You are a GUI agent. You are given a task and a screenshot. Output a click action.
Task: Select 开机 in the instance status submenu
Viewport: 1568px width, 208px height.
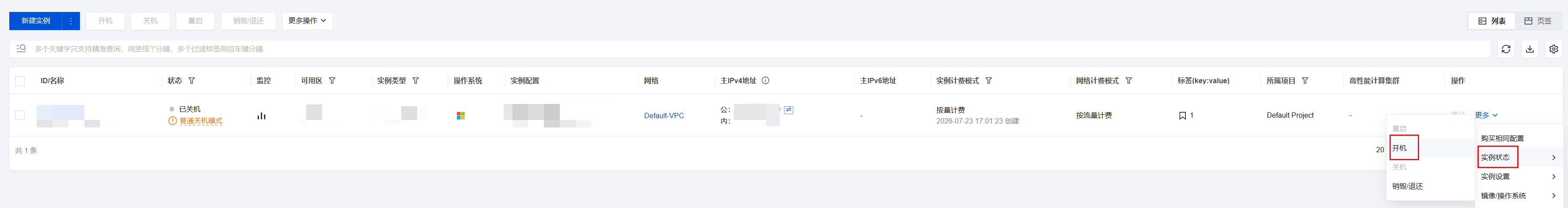1399,148
